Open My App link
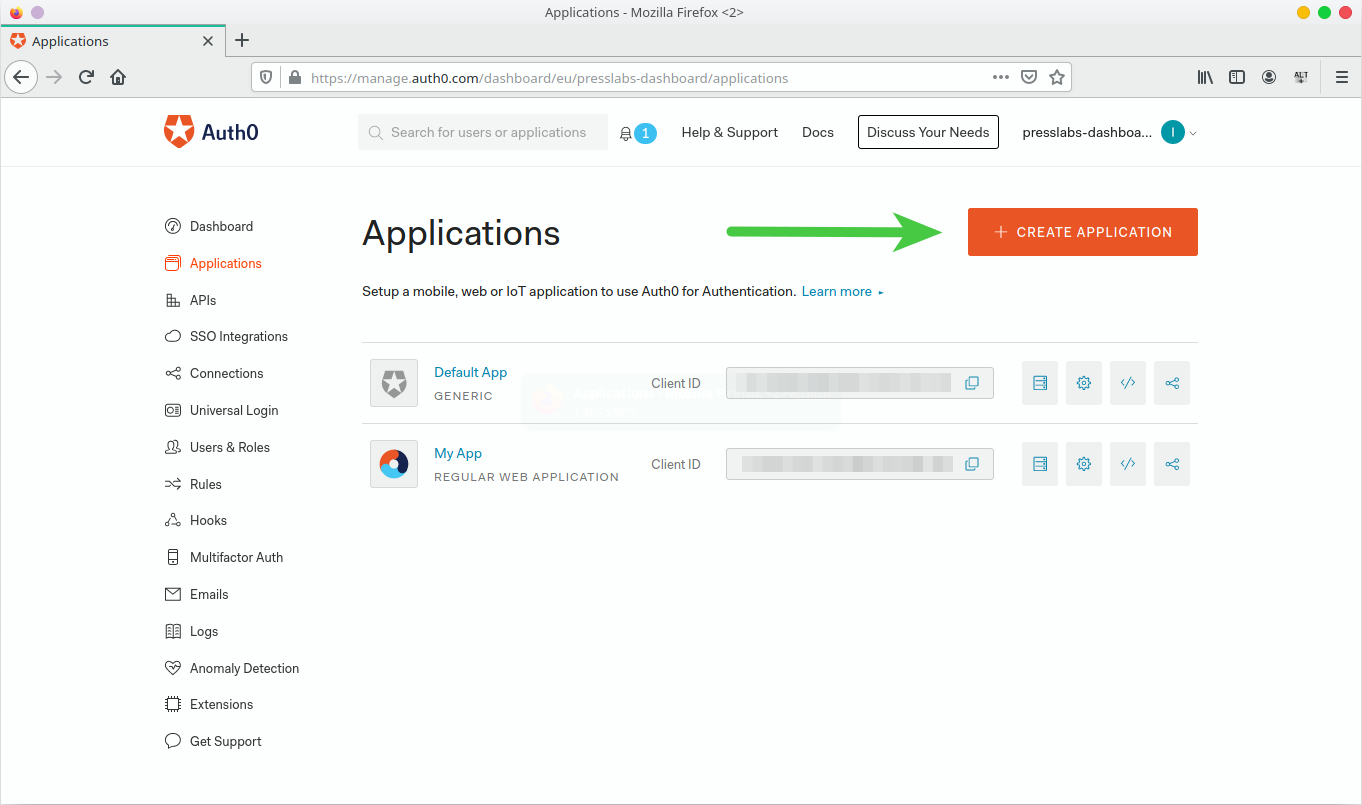Viewport: 1362px width, 805px height. pos(458,453)
